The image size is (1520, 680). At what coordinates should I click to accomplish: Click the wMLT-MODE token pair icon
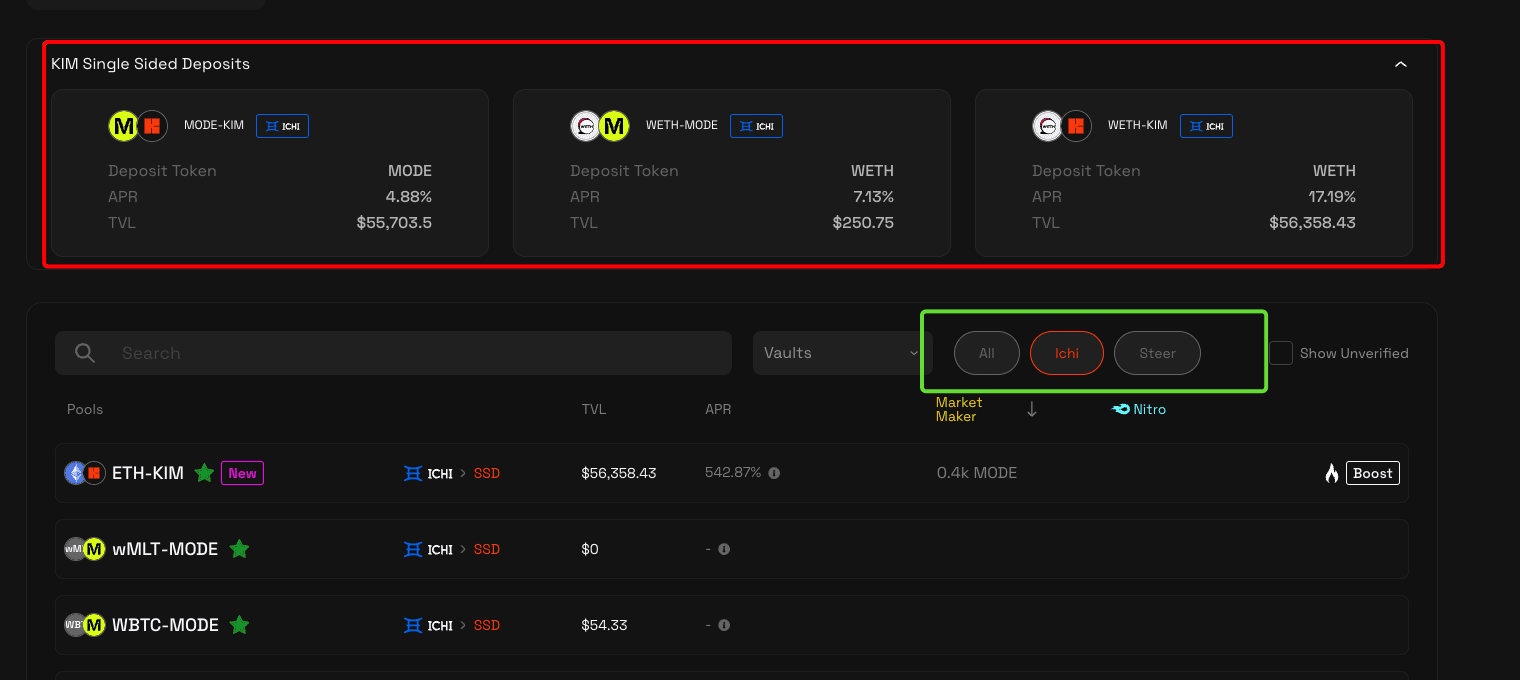[85, 549]
